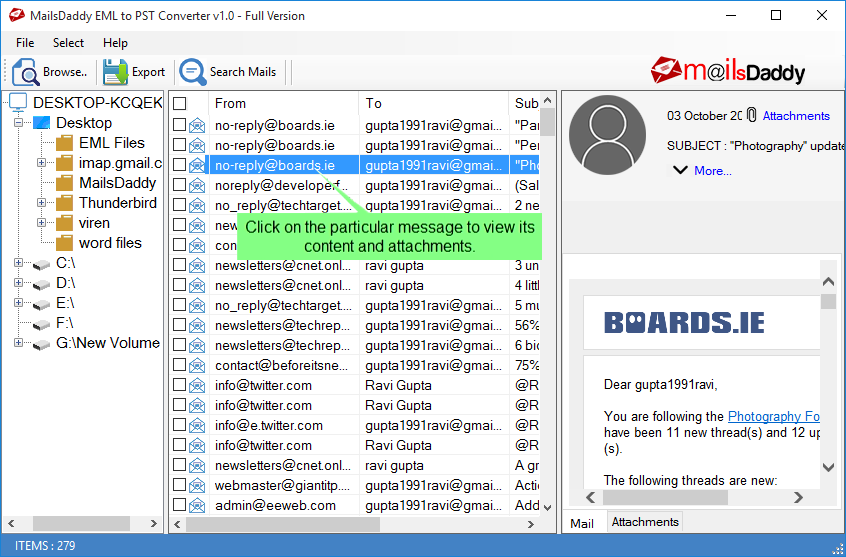The height and width of the screenshot is (557, 846).
Task: Select the viren folder
Action: [x=83, y=223]
